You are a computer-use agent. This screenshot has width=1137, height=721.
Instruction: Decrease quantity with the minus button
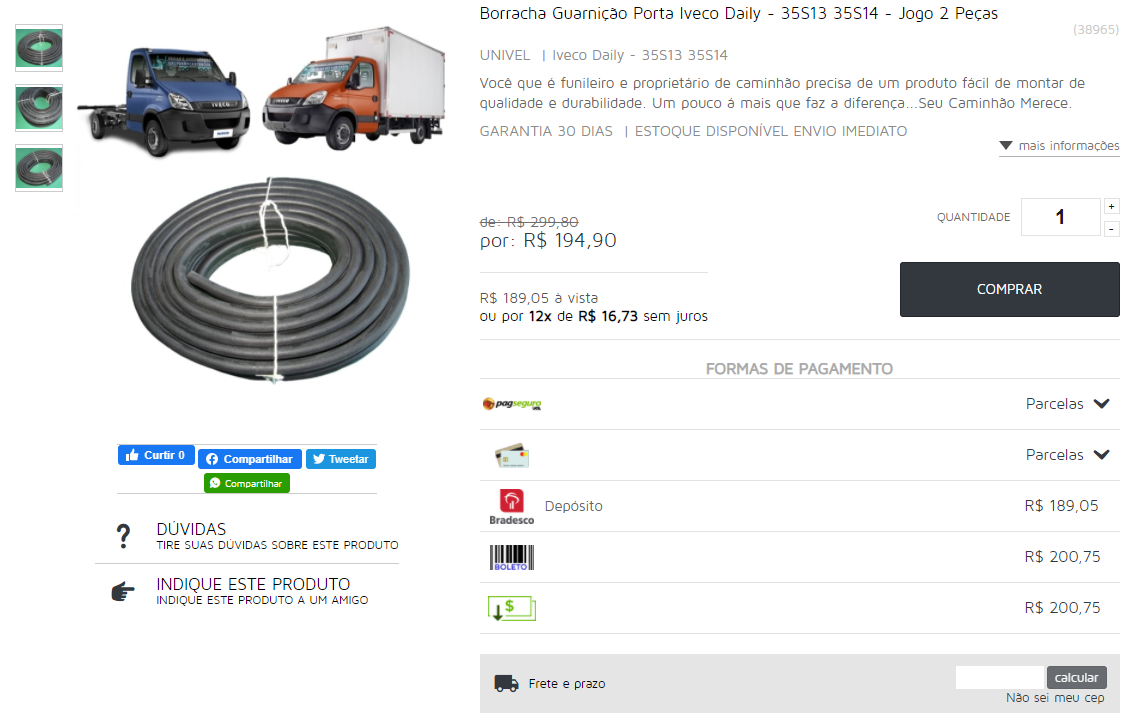(x=1112, y=229)
